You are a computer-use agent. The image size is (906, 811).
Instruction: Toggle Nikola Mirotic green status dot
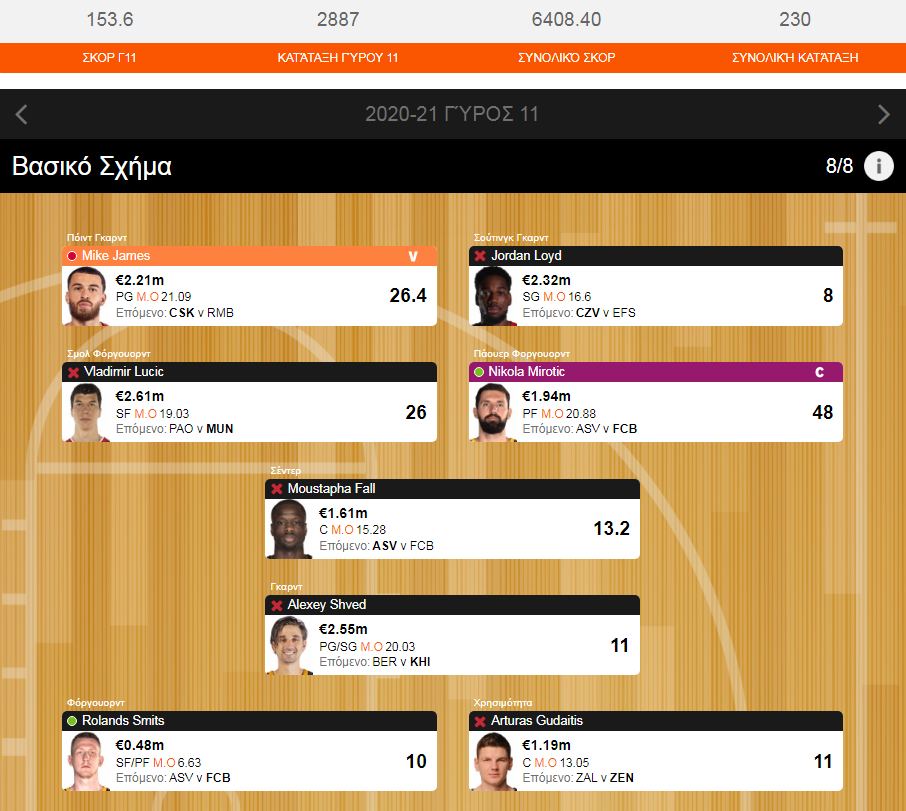479,372
